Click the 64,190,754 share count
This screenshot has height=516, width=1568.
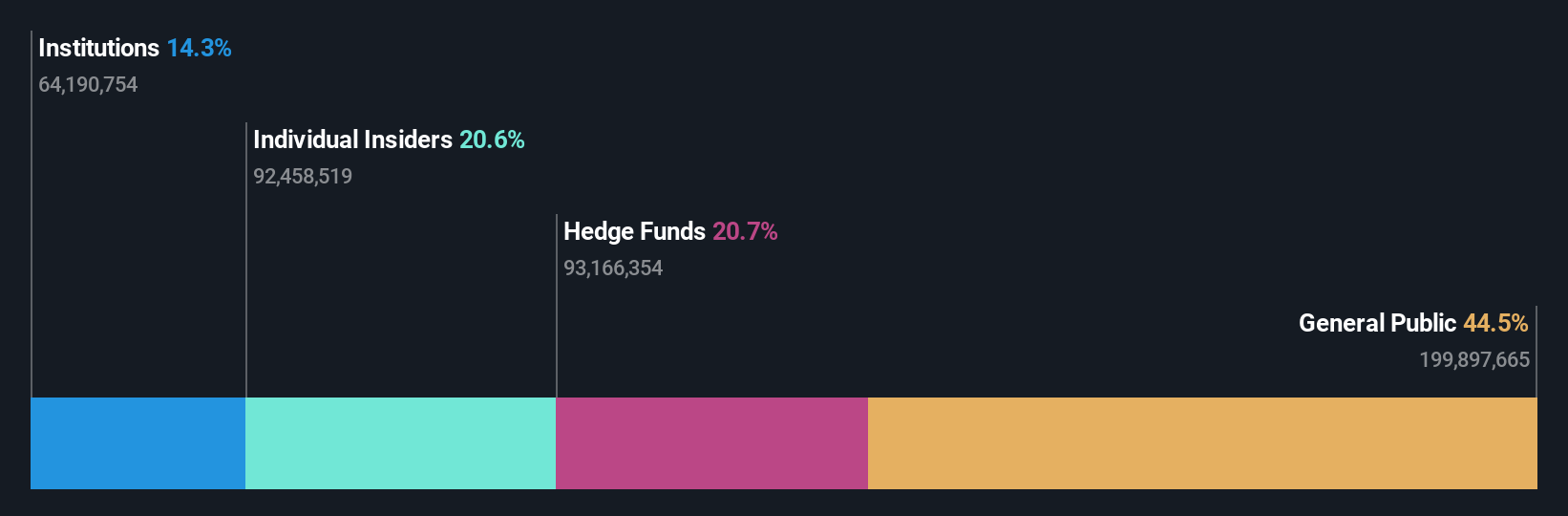pos(88,85)
